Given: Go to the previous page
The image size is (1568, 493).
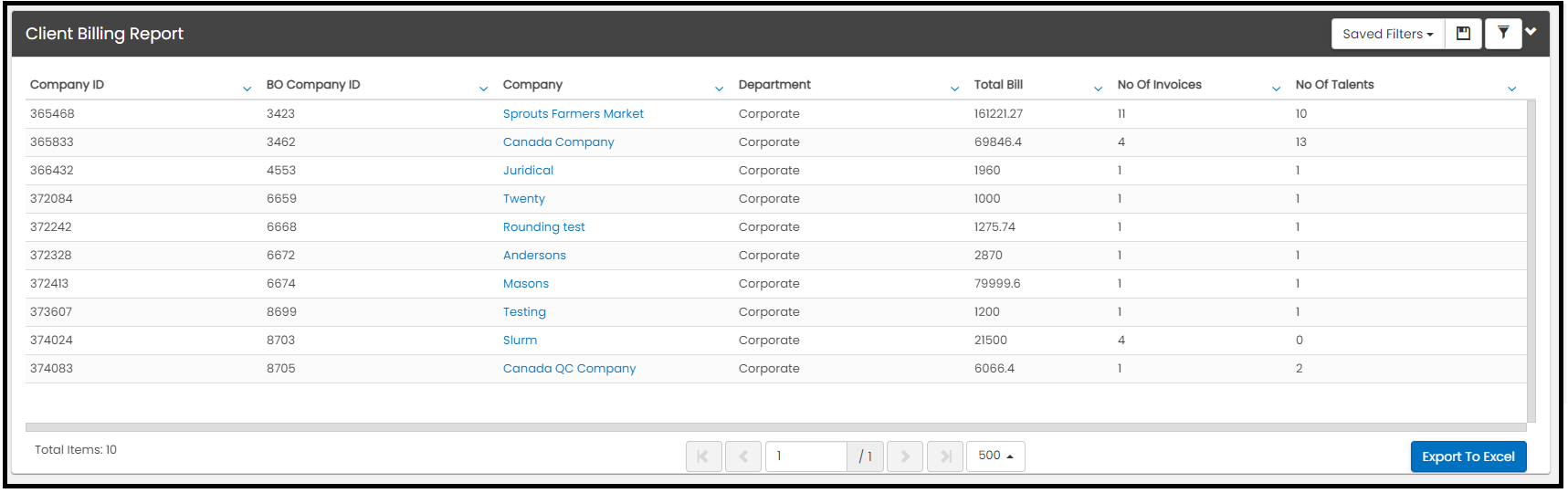Looking at the screenshot, I should (x=743, y=456).
